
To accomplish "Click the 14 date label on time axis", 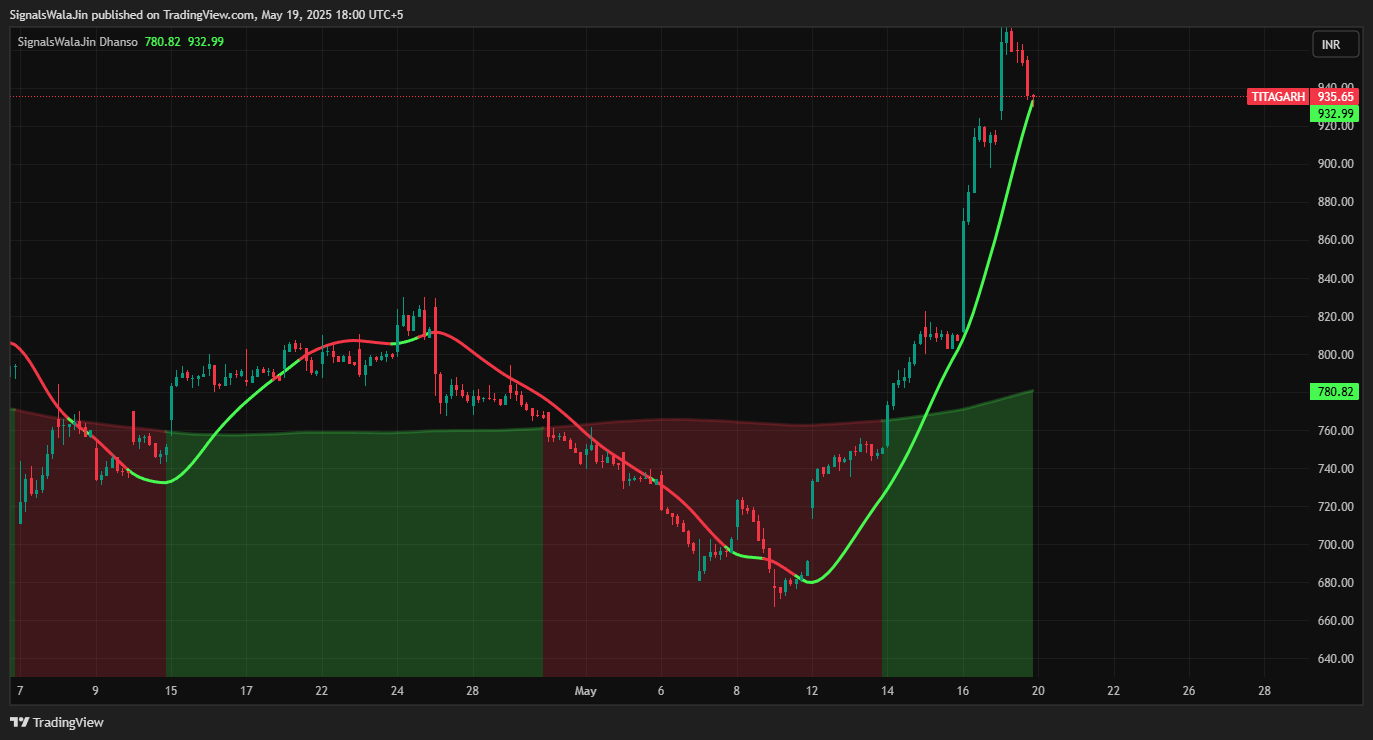I will 887,691.
